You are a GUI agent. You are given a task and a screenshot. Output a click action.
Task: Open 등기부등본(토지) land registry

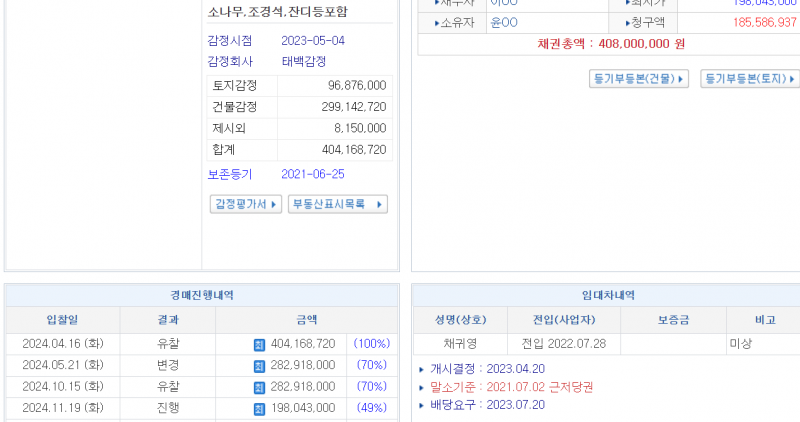[x=750, y=78]
